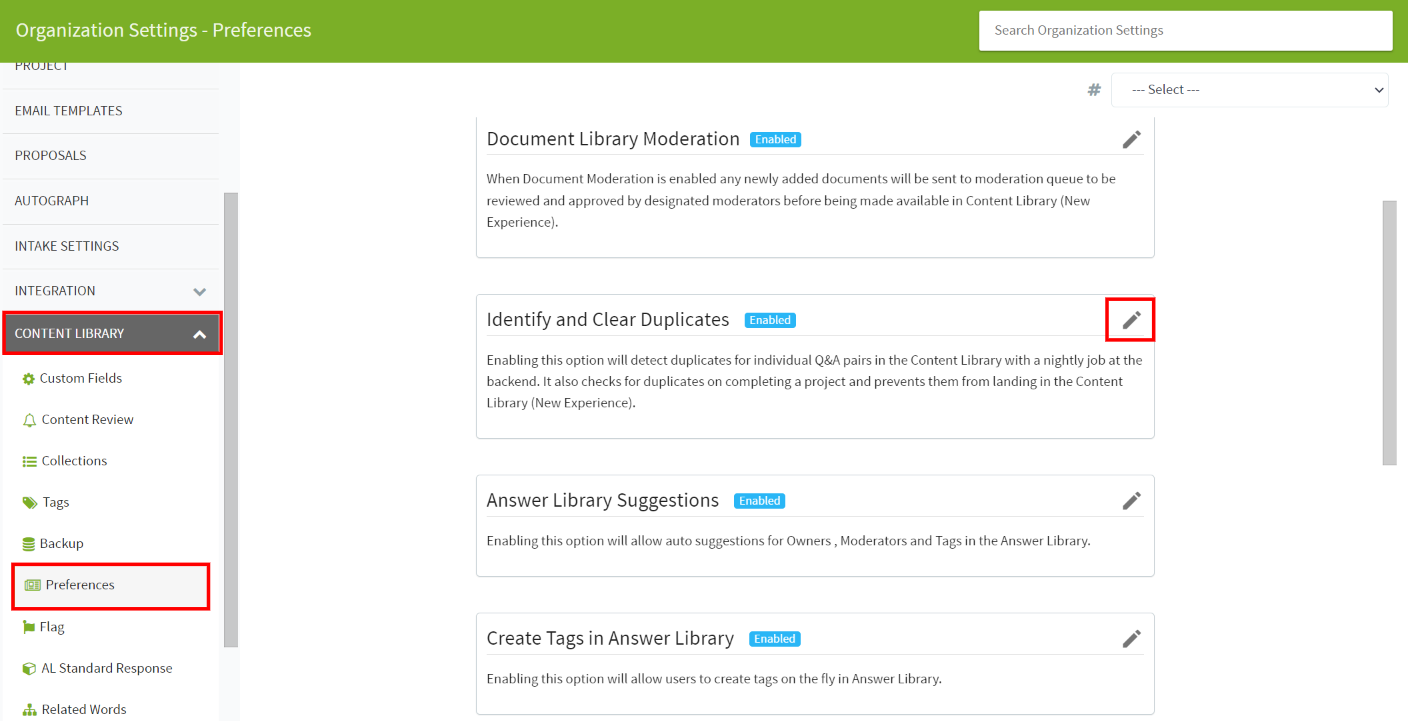
Task: Click Organization Settings - Preferences title
Action: [164, 31]
